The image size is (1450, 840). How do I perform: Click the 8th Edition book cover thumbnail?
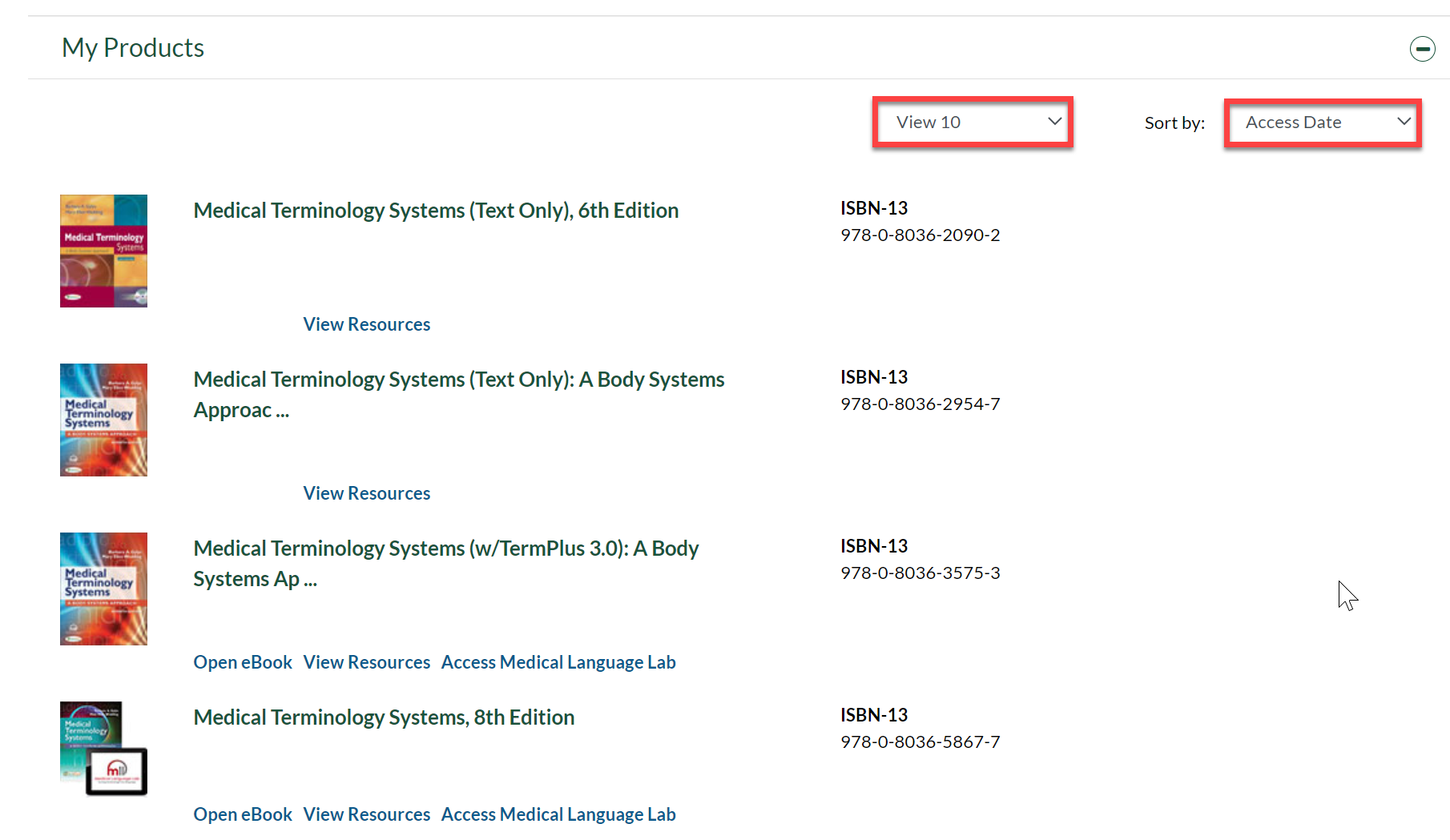[x=103, y=748]
